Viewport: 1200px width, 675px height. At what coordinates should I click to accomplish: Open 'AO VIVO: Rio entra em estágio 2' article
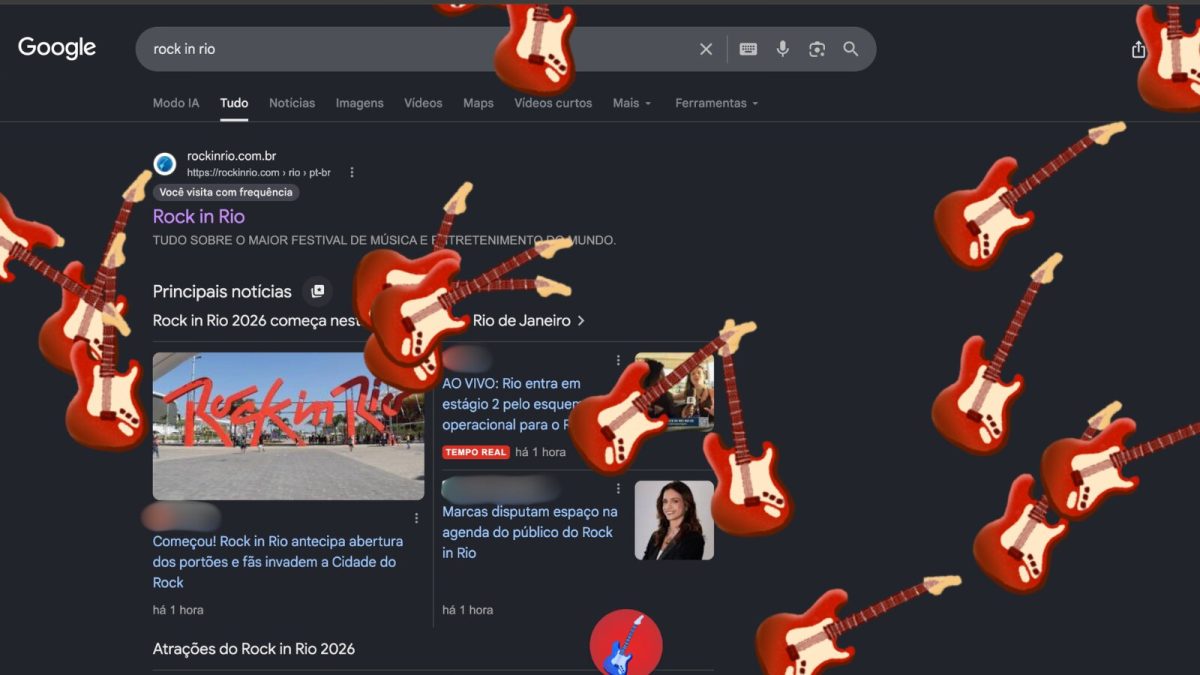point(511,404)
